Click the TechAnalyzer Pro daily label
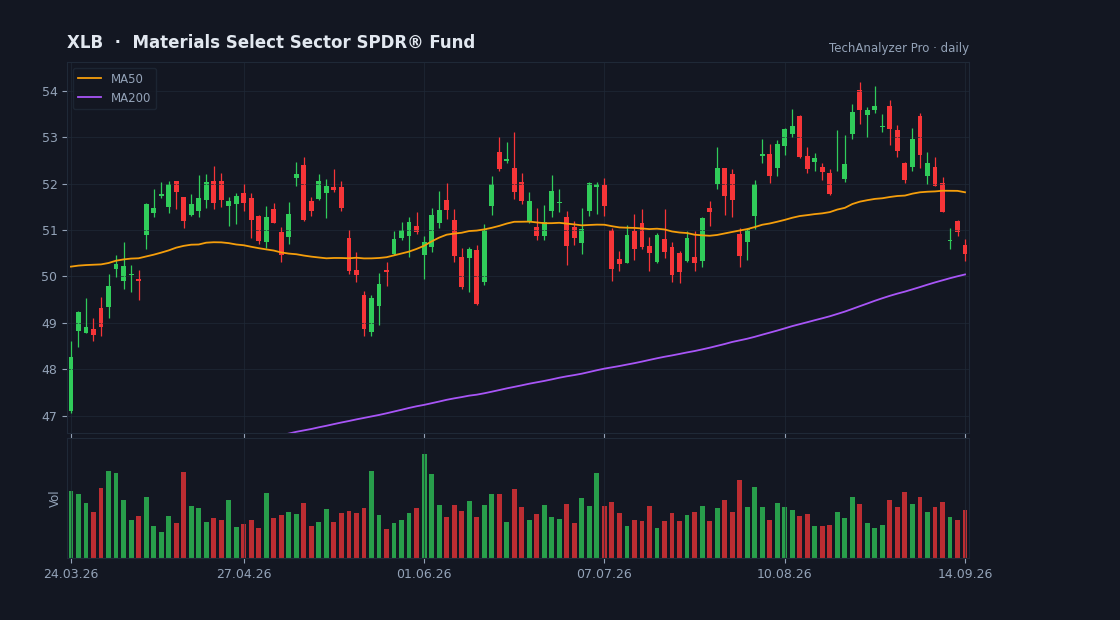 [899, 48]
